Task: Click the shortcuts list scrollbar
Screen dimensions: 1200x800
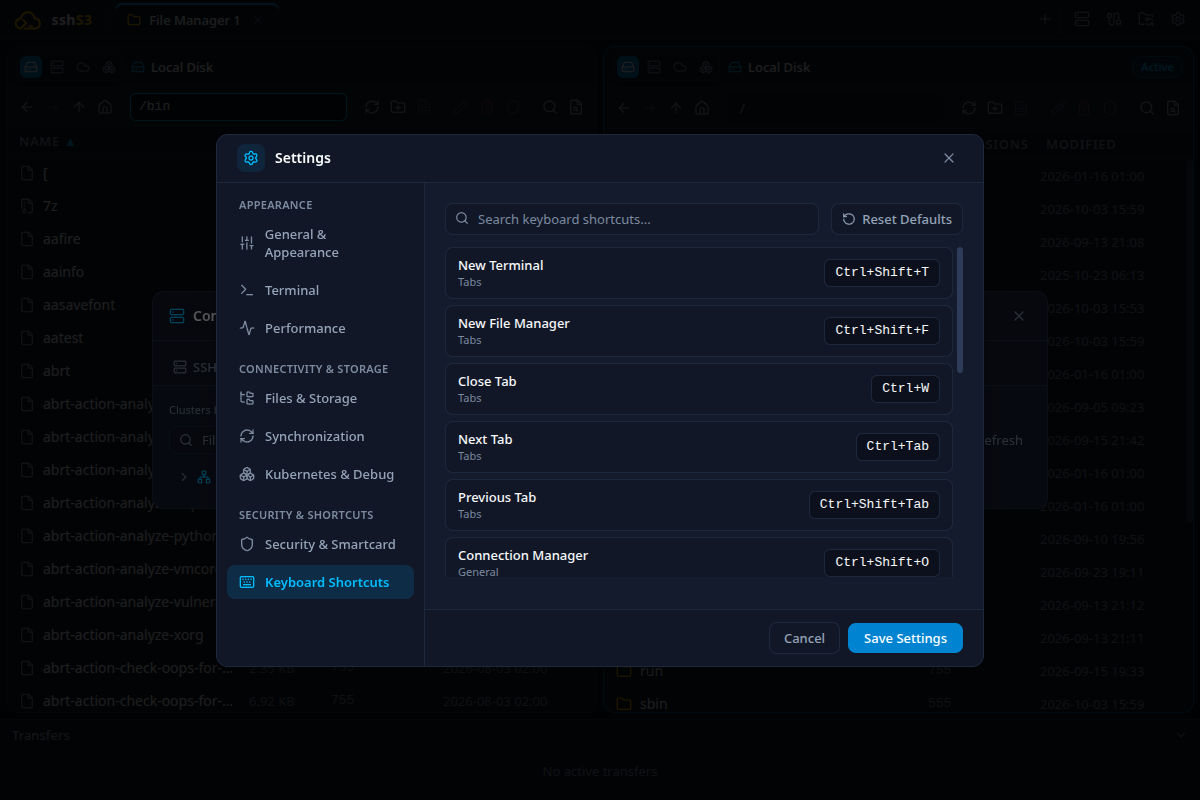Action: click(960, 310)
